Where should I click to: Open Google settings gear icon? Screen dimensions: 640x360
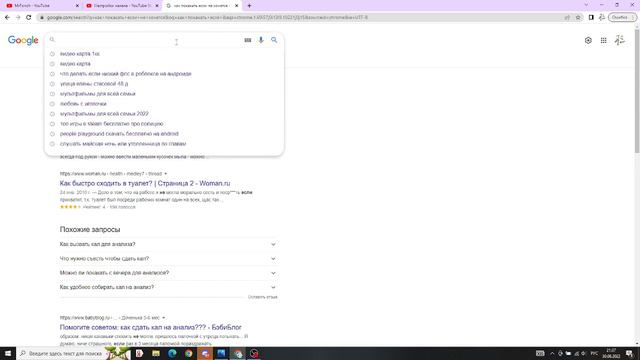click(x=588, y=40)
